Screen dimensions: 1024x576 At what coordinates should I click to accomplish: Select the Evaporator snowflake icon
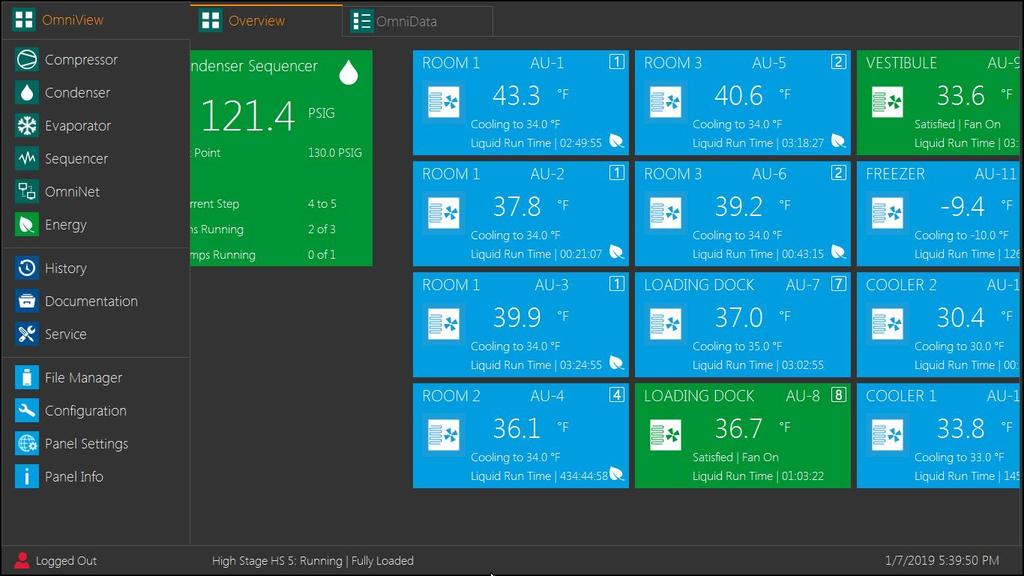[27, 126]
